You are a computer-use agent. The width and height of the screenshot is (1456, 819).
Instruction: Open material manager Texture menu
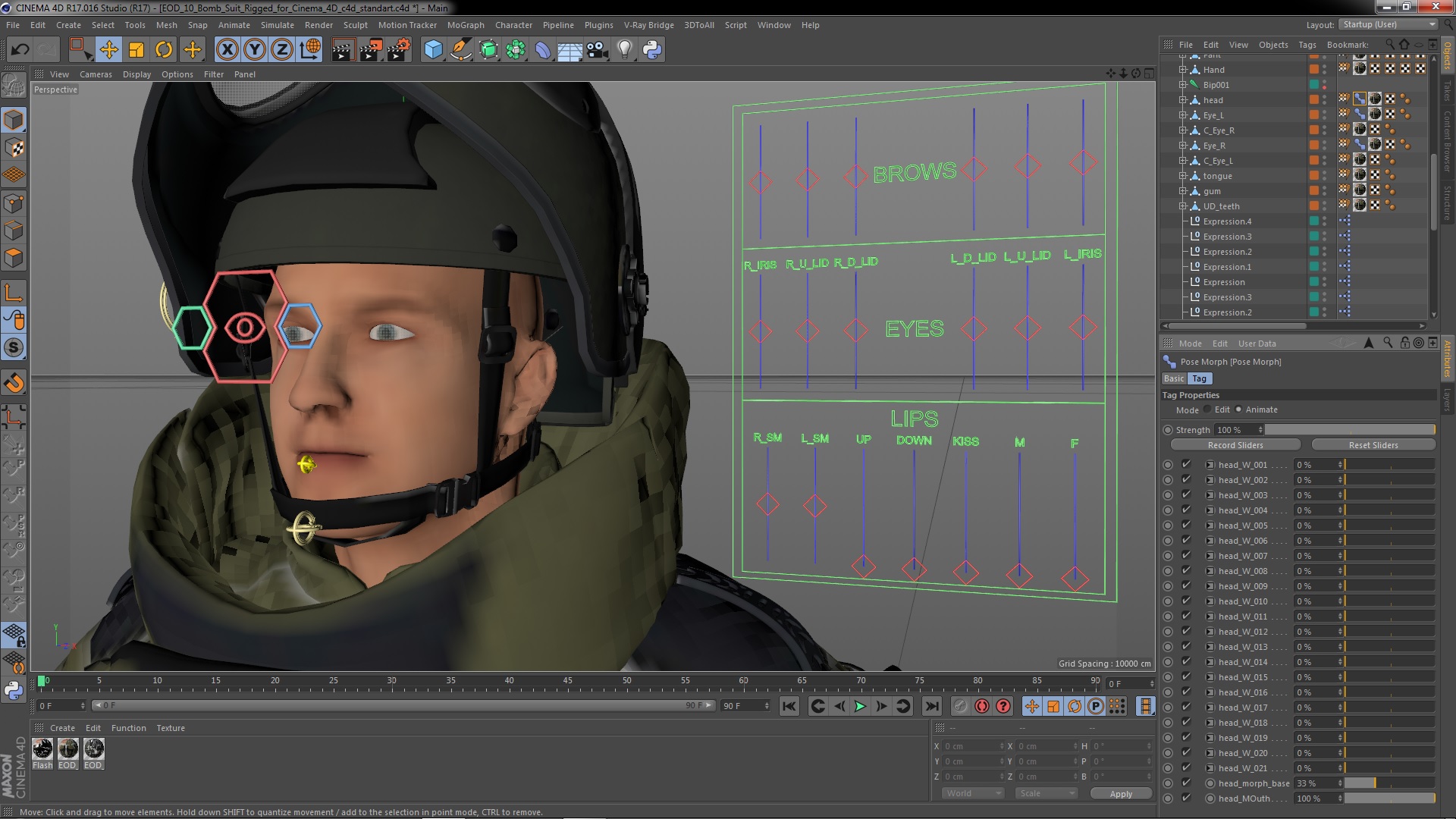coord(171,728)
